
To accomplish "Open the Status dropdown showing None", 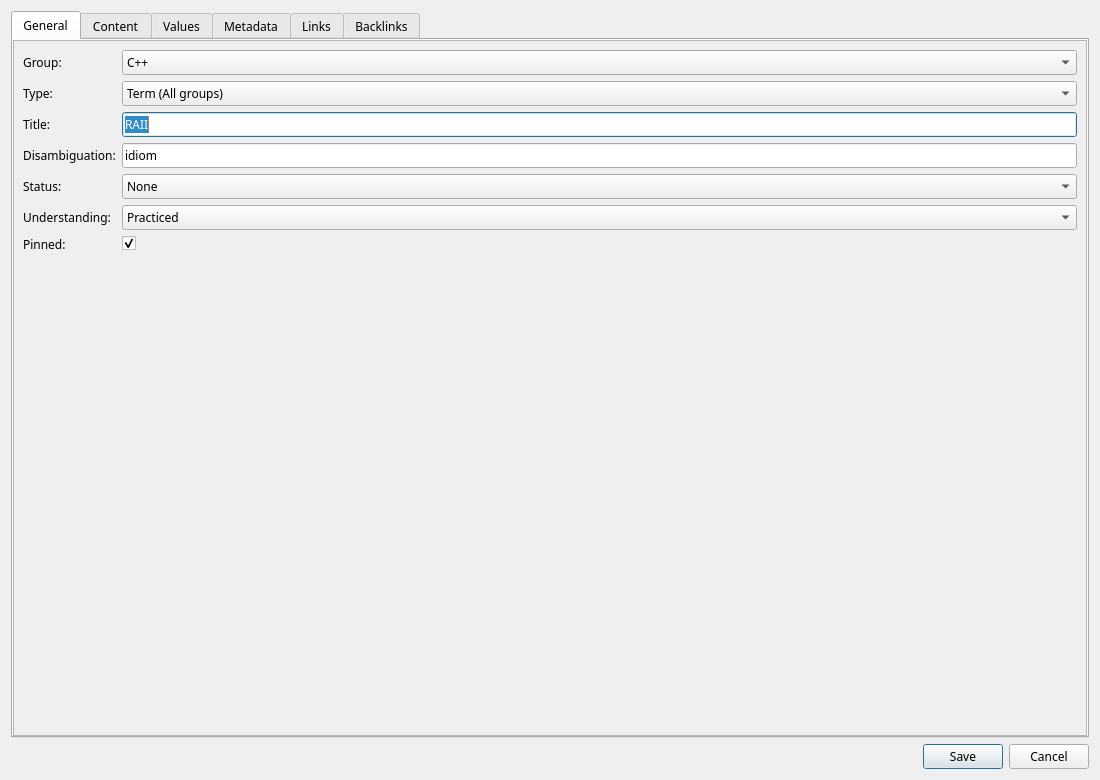I will [599, 187].
